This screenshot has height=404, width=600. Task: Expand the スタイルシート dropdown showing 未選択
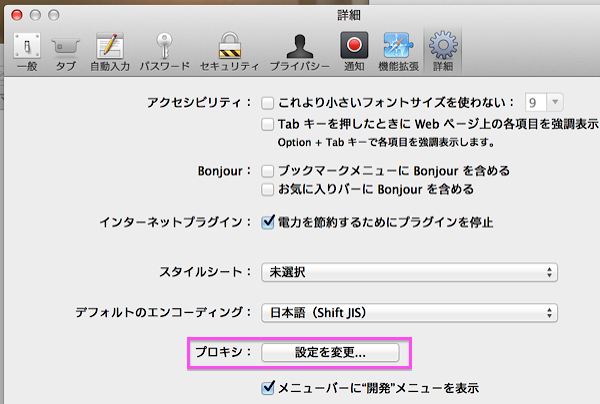[408, 272]
